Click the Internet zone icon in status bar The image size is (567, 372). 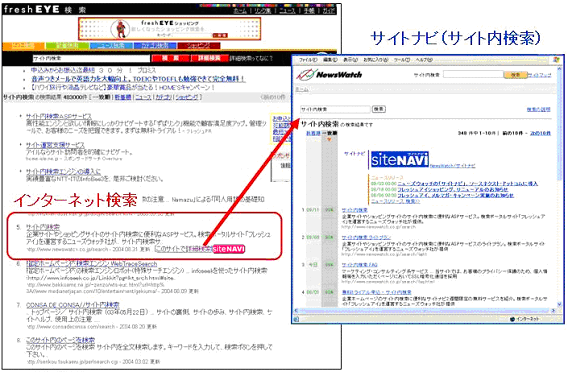pyautogui.click(x=512, y=319)
